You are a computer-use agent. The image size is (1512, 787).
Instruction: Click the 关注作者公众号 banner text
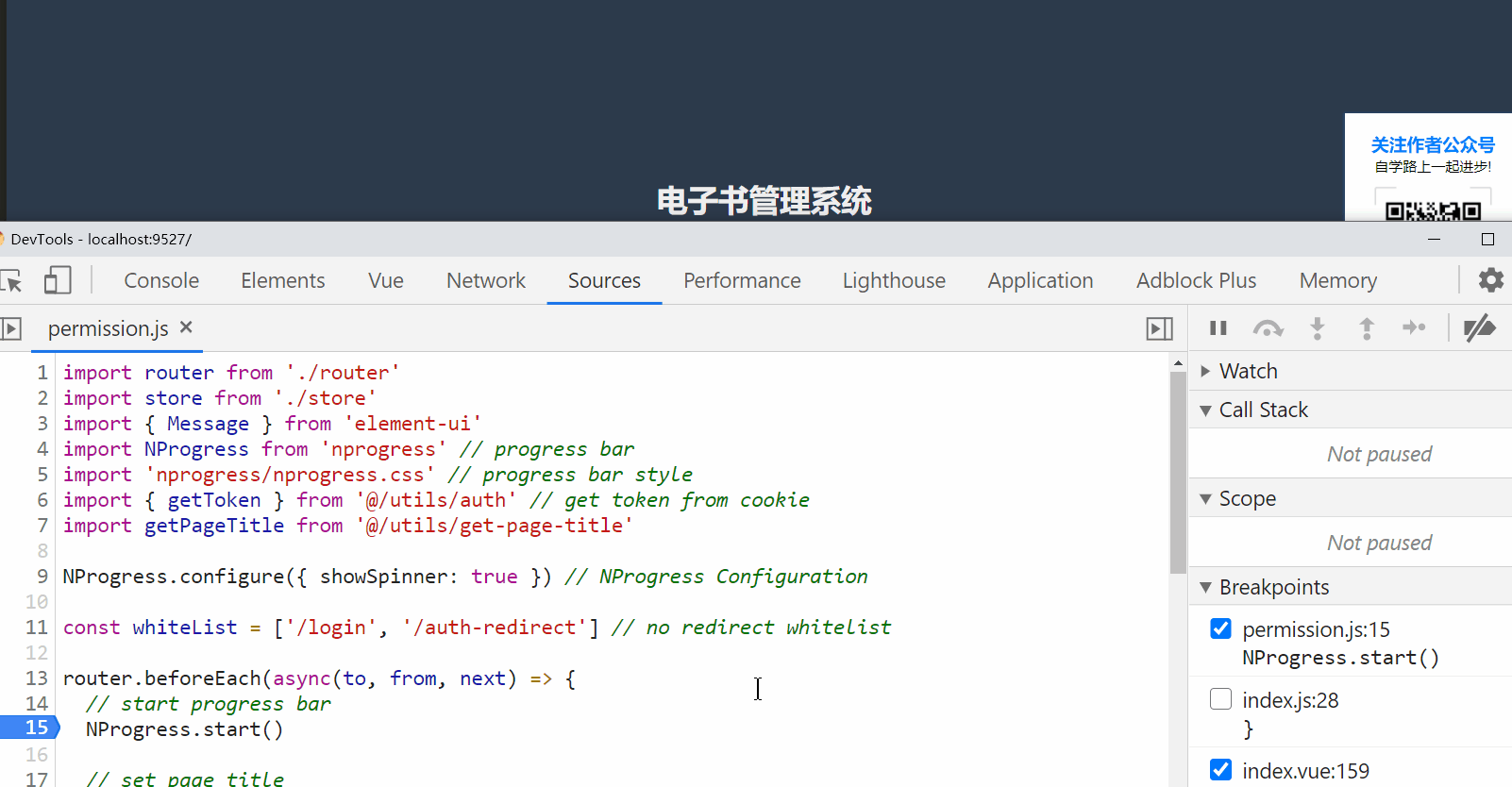[1433, 144]
